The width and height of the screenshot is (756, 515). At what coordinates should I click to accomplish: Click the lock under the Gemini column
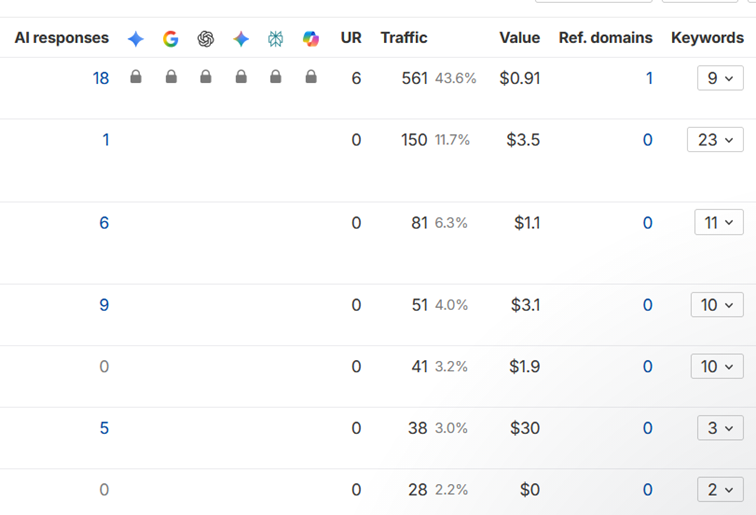[x=241, y=76]
